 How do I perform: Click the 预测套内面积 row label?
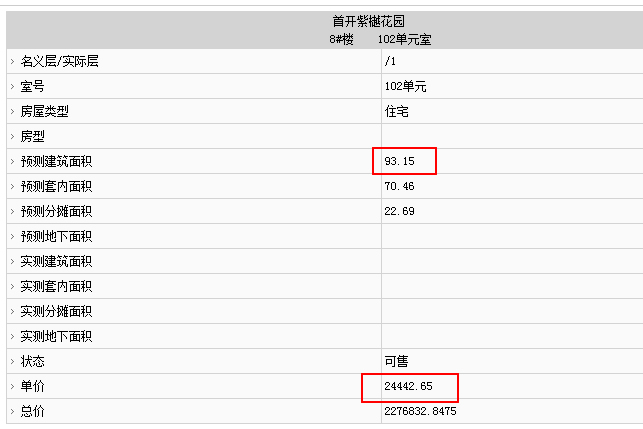56,186
